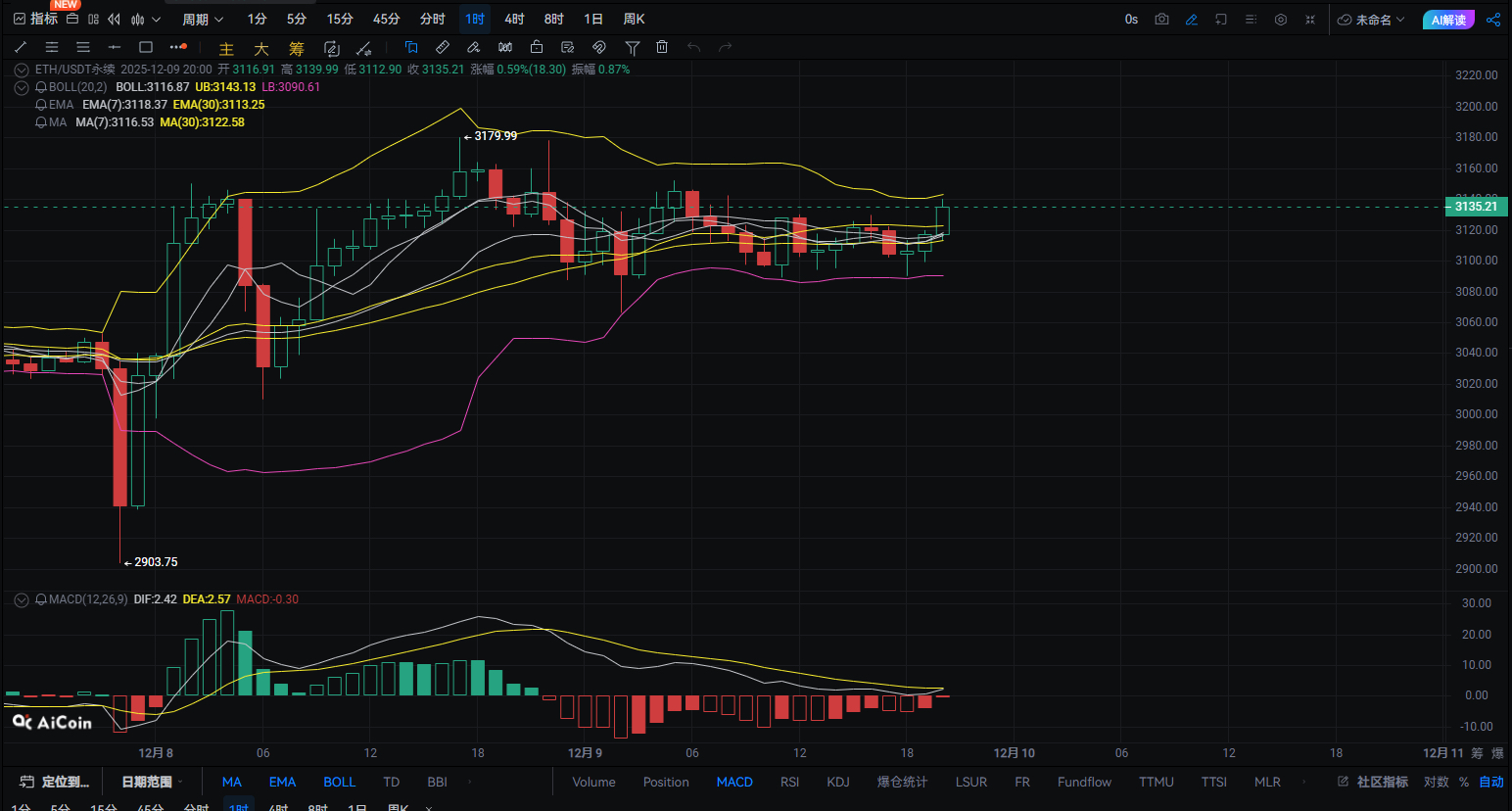Collapse the MACD(12,26,9) indicator legend
Image resolution: width=1512 pixels, height=811 pixels.
tap(21, 599)
